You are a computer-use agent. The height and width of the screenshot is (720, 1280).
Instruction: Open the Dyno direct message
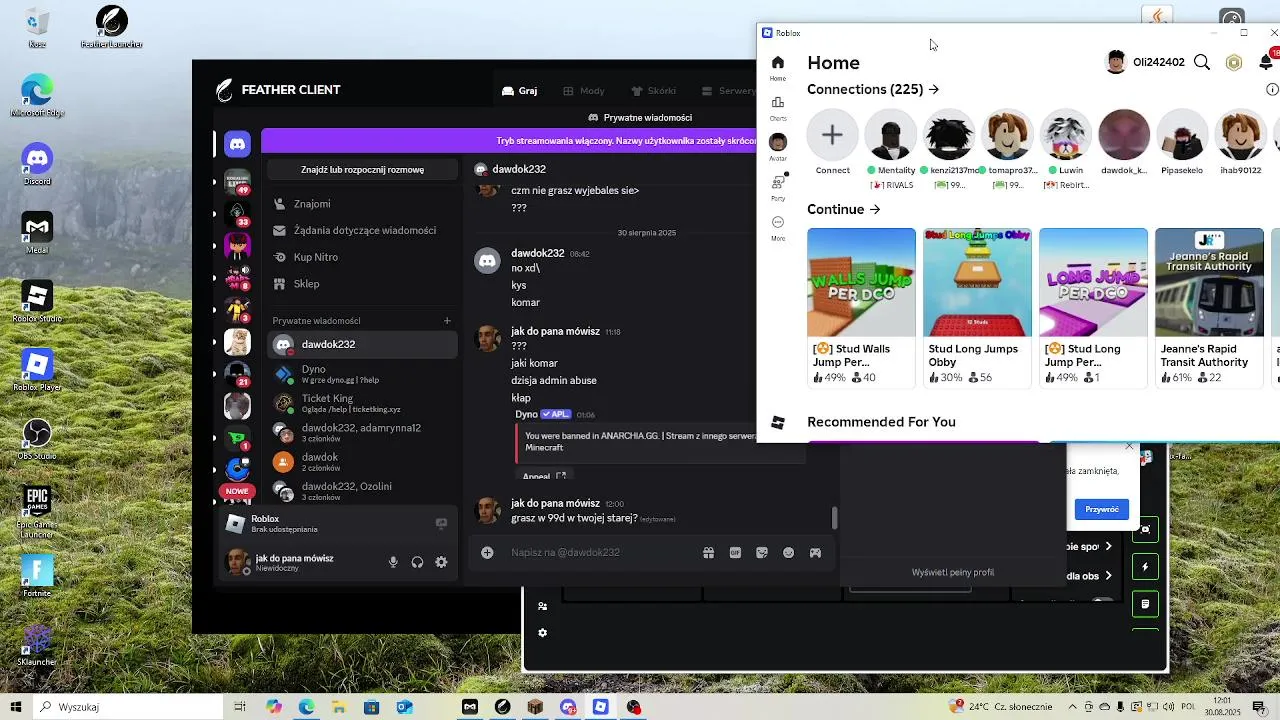pos(363,375)
